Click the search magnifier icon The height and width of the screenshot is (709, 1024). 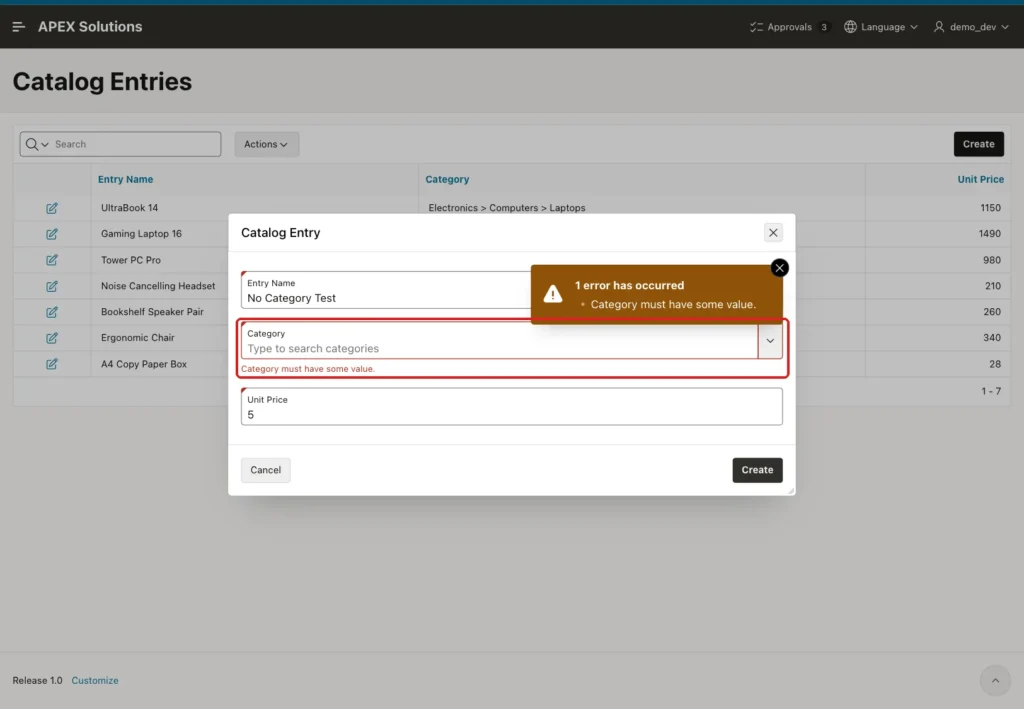click(x=31, y=144)
